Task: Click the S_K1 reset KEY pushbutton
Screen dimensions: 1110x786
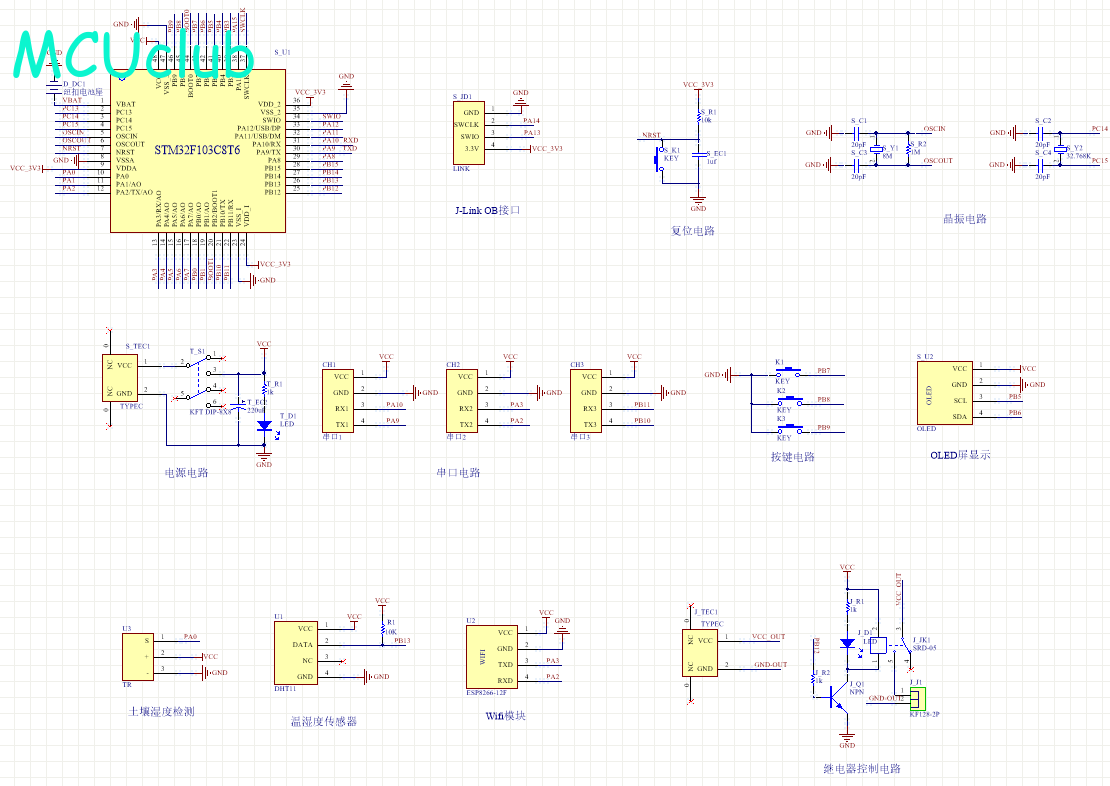Action: click(x=660, y=159)
